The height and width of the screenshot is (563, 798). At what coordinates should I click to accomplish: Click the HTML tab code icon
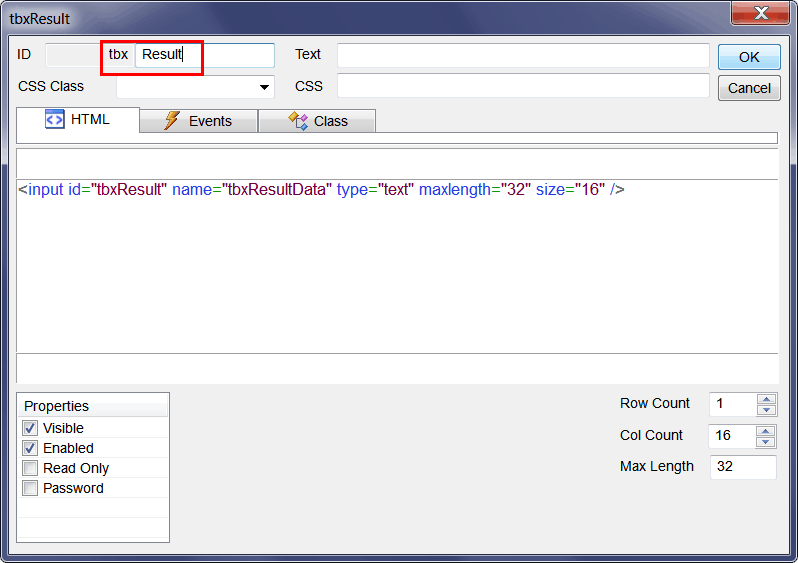(54, 119)
